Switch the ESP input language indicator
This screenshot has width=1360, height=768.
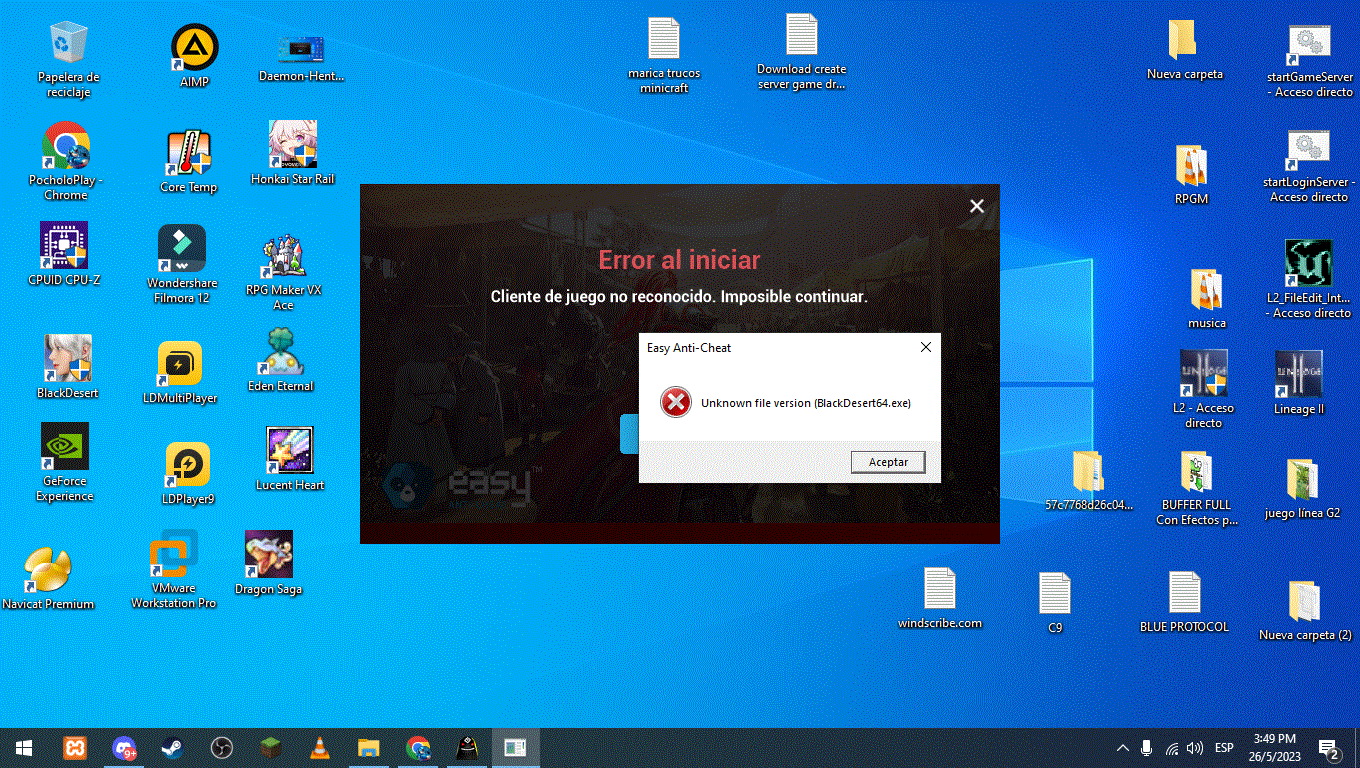coord(1223,748)
